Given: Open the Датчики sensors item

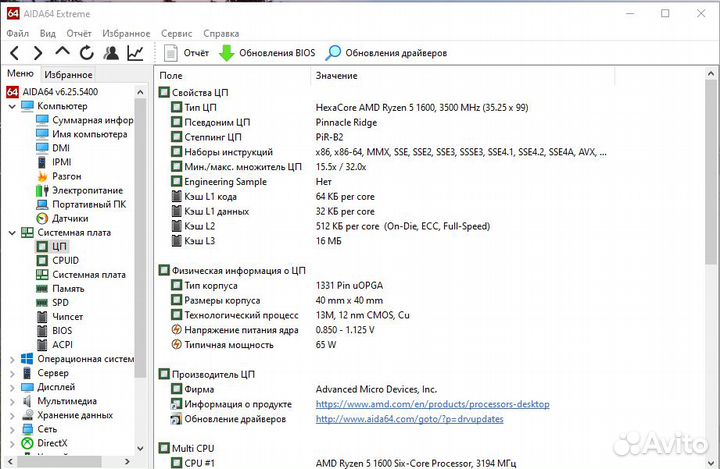Looking at the screenshot, I should 62,219.
